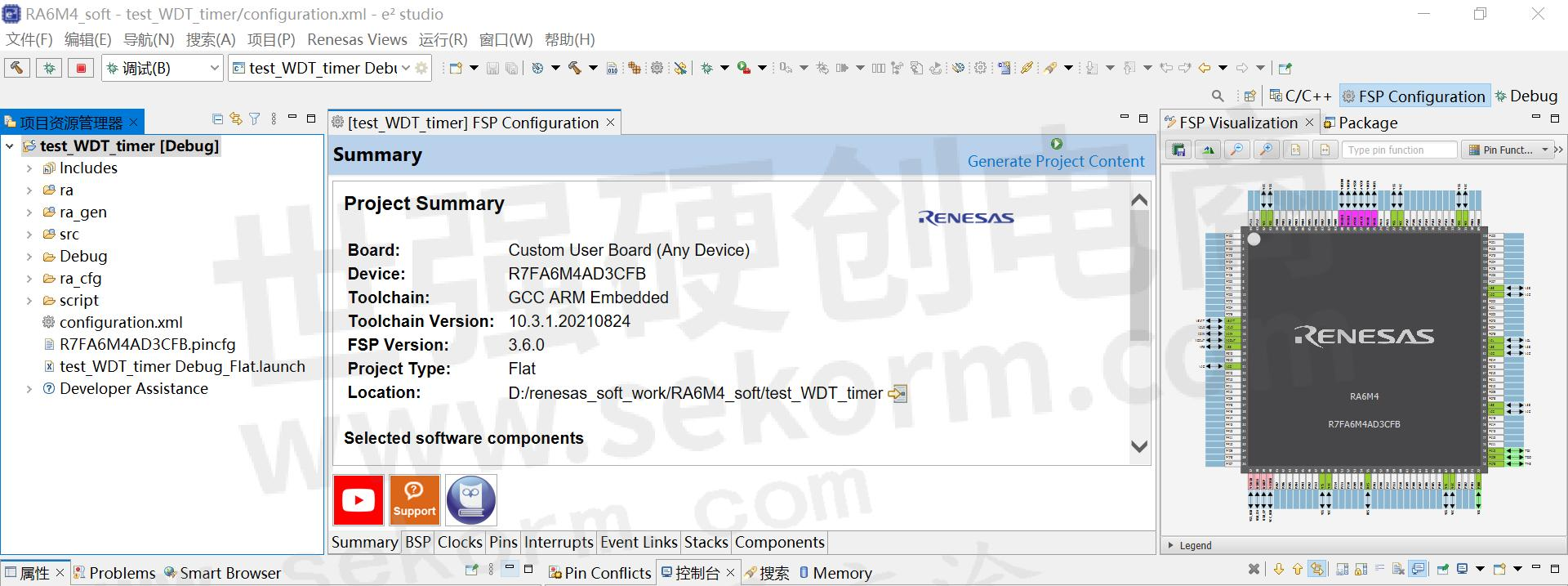The image size is (1568, 586).
Task: Expand the ra_gen folder in tree
Action: [29, 212]
